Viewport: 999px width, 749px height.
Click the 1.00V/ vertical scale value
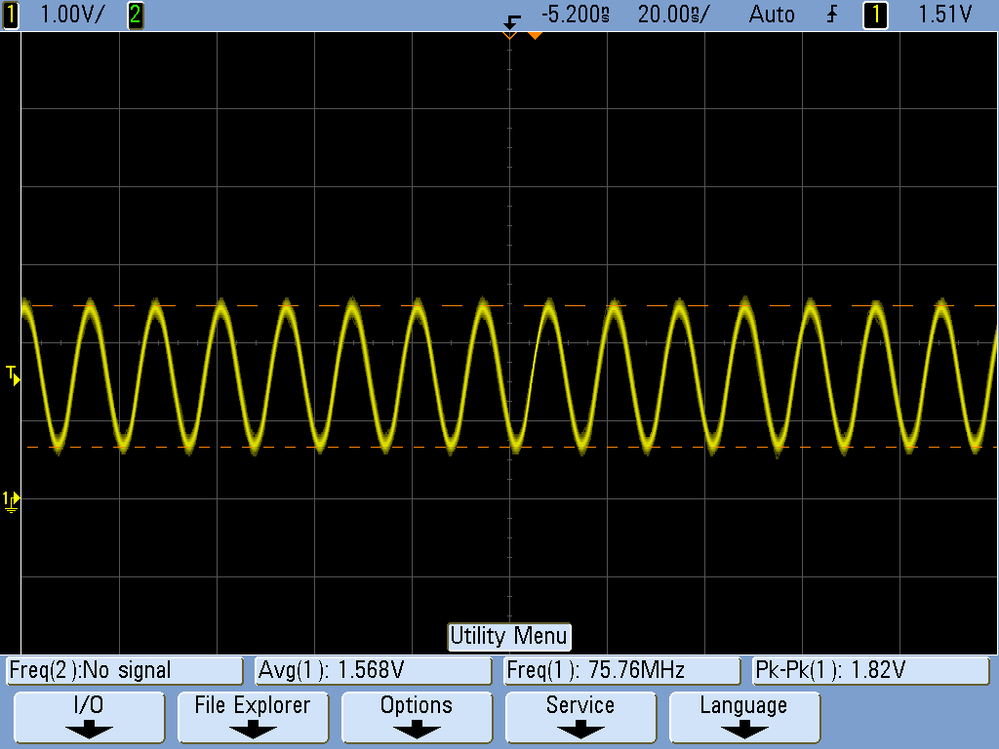point(71,15)
